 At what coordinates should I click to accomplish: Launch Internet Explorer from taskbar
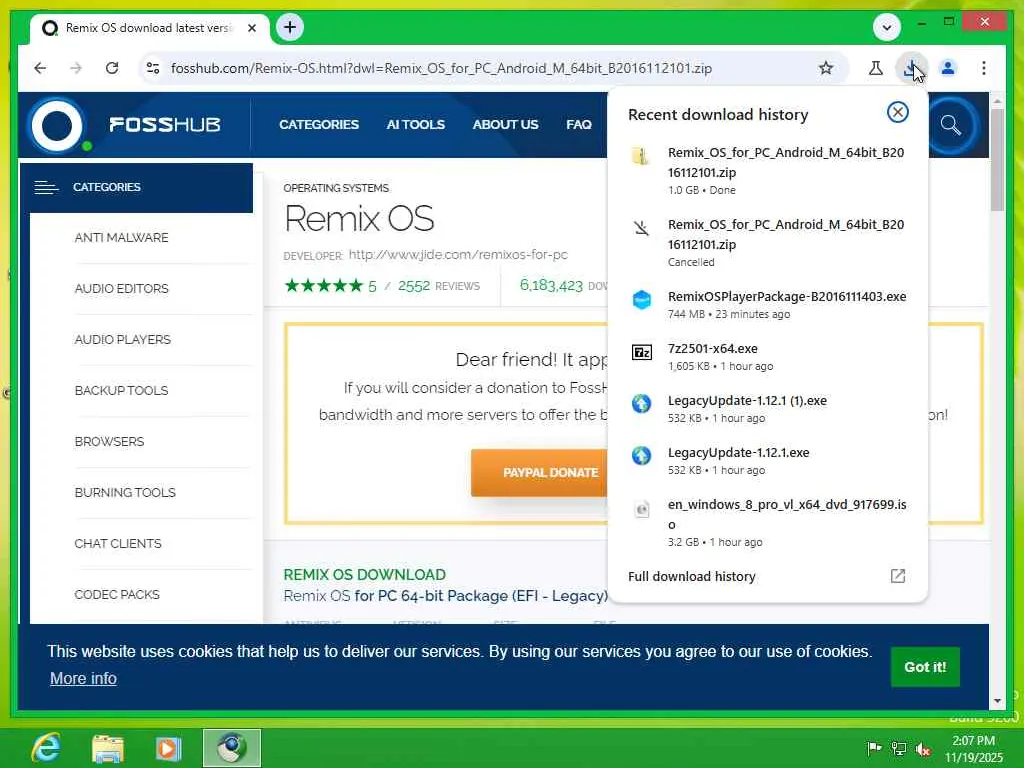47,748
